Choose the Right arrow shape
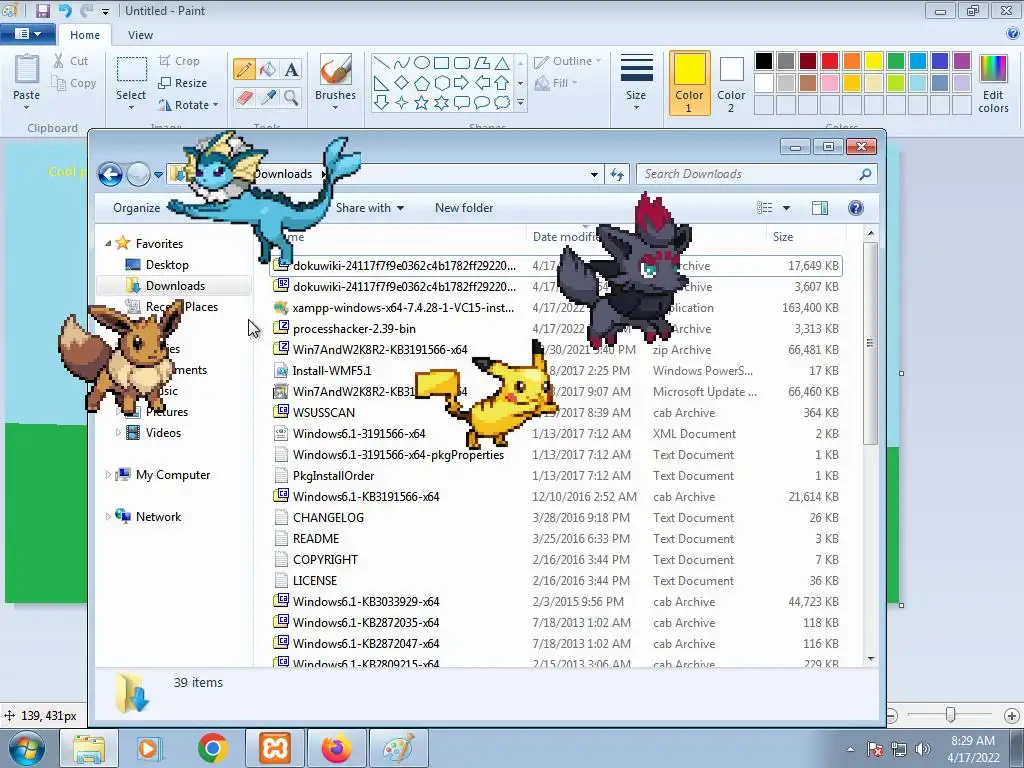1024x768 pixels. [461, 83]
